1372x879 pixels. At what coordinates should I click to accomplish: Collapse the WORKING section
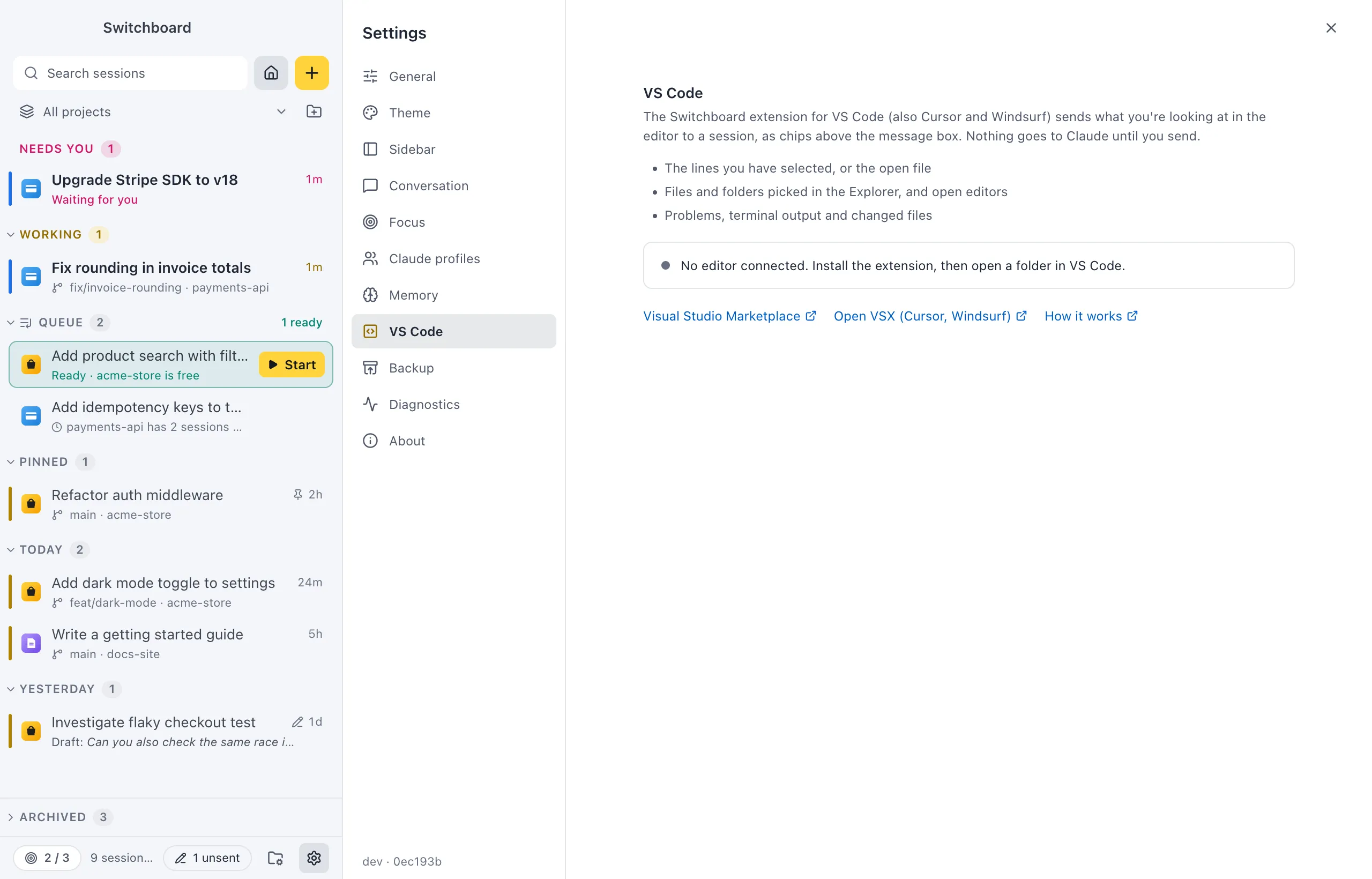click(11, 235)
